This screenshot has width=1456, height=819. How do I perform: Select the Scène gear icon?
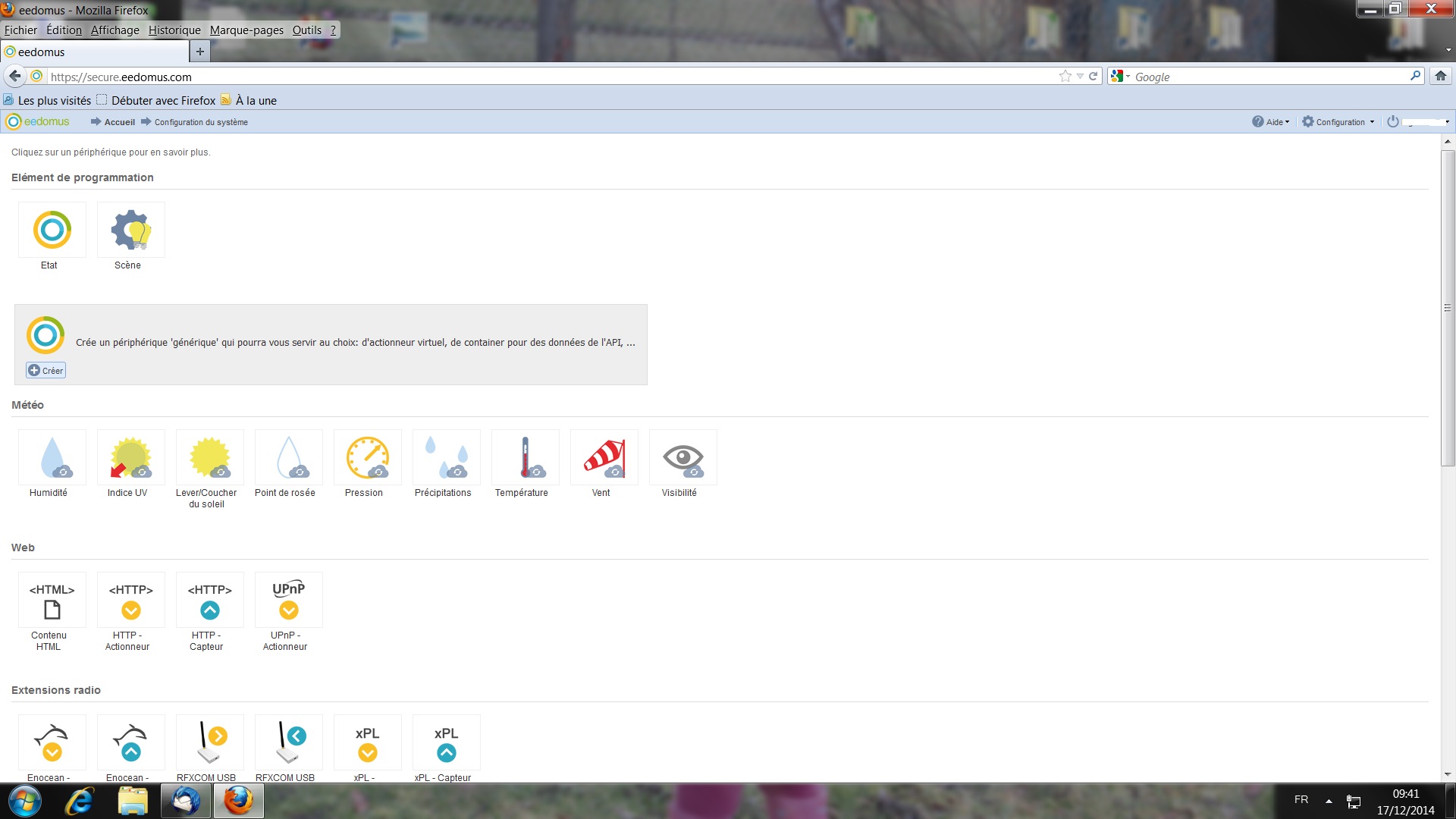(131, 230)
